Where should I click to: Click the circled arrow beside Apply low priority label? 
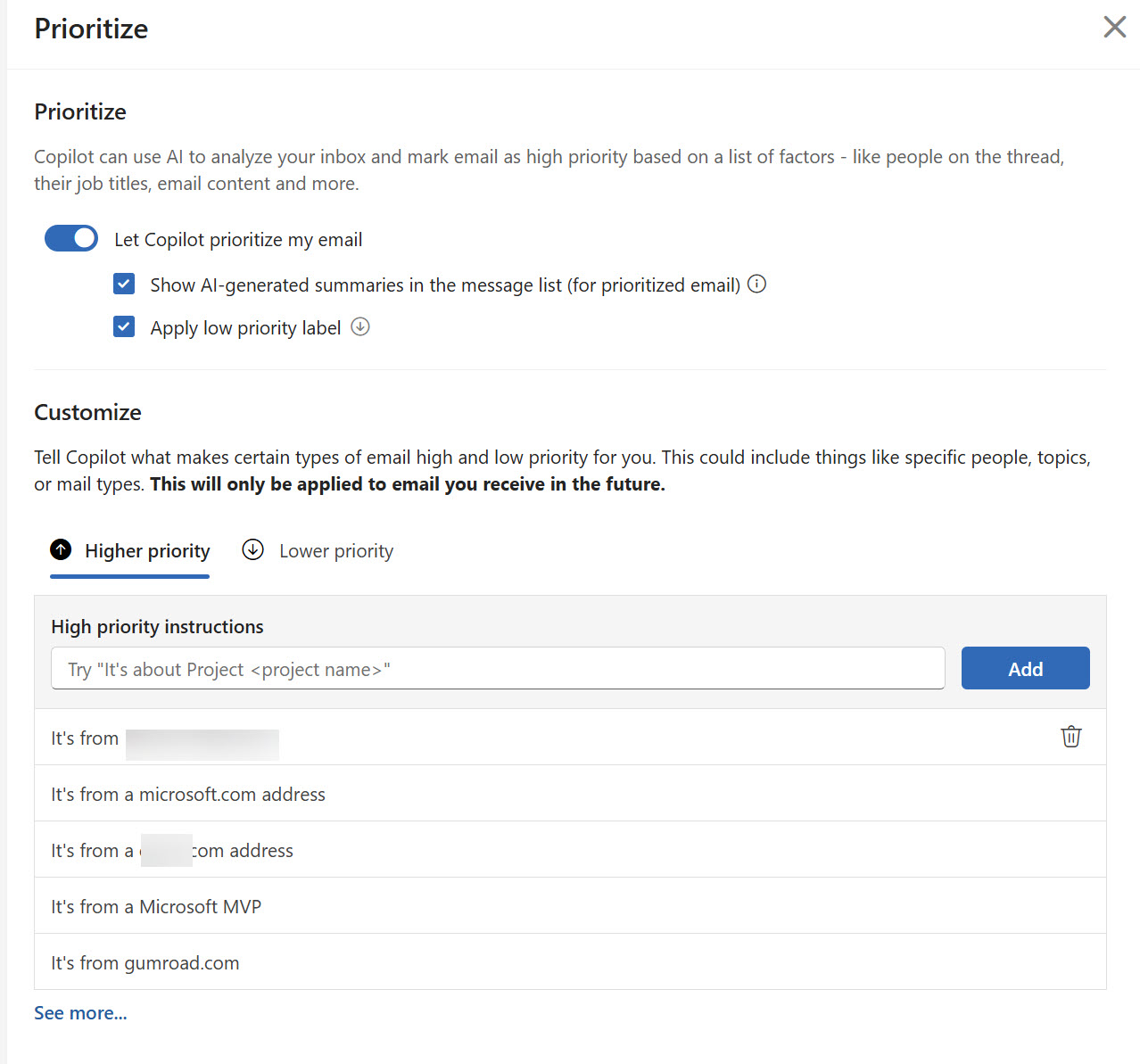click(x=360, y=327)
